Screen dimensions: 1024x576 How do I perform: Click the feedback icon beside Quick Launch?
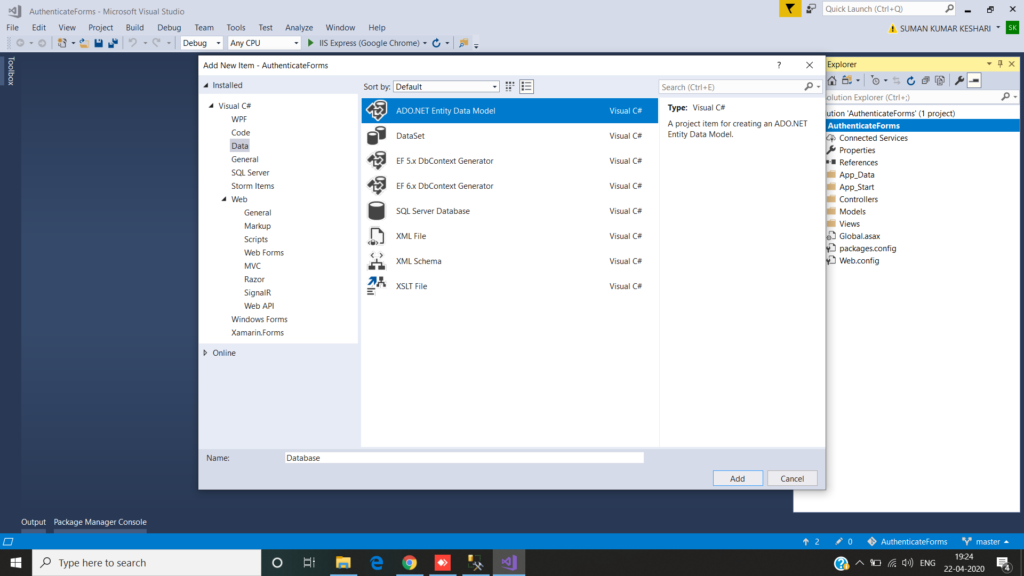pyautogui.click(x=811, y=8)
